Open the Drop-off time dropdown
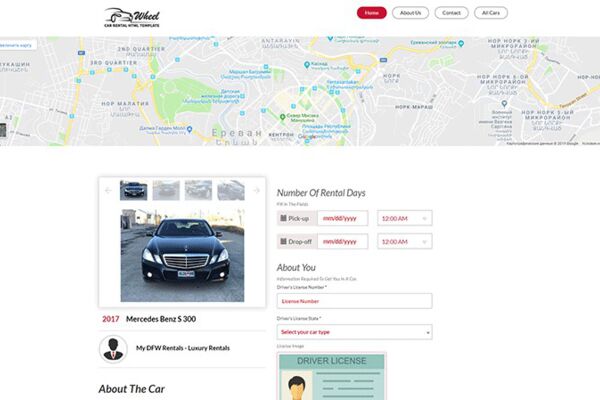 tap(405, 242)
